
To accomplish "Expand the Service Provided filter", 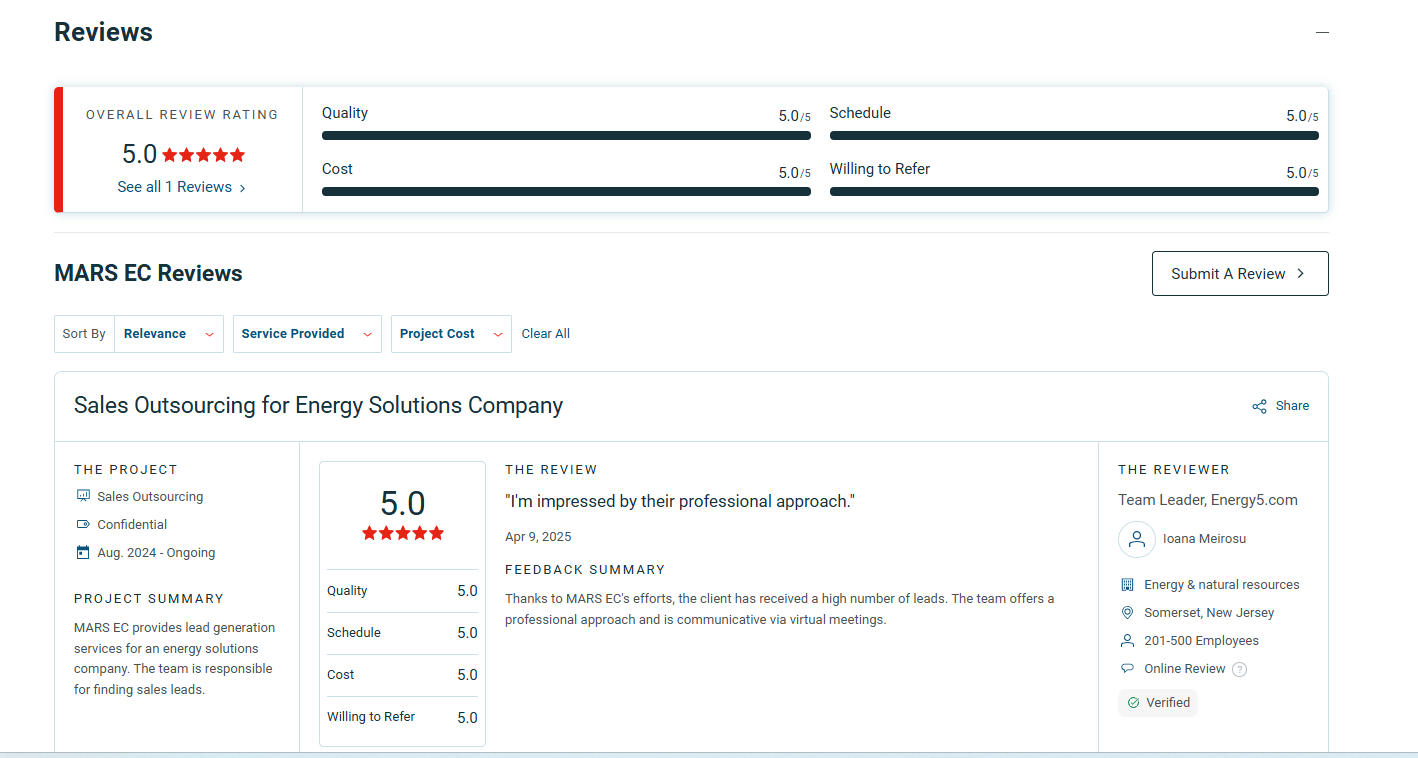I will coord(307,334).
